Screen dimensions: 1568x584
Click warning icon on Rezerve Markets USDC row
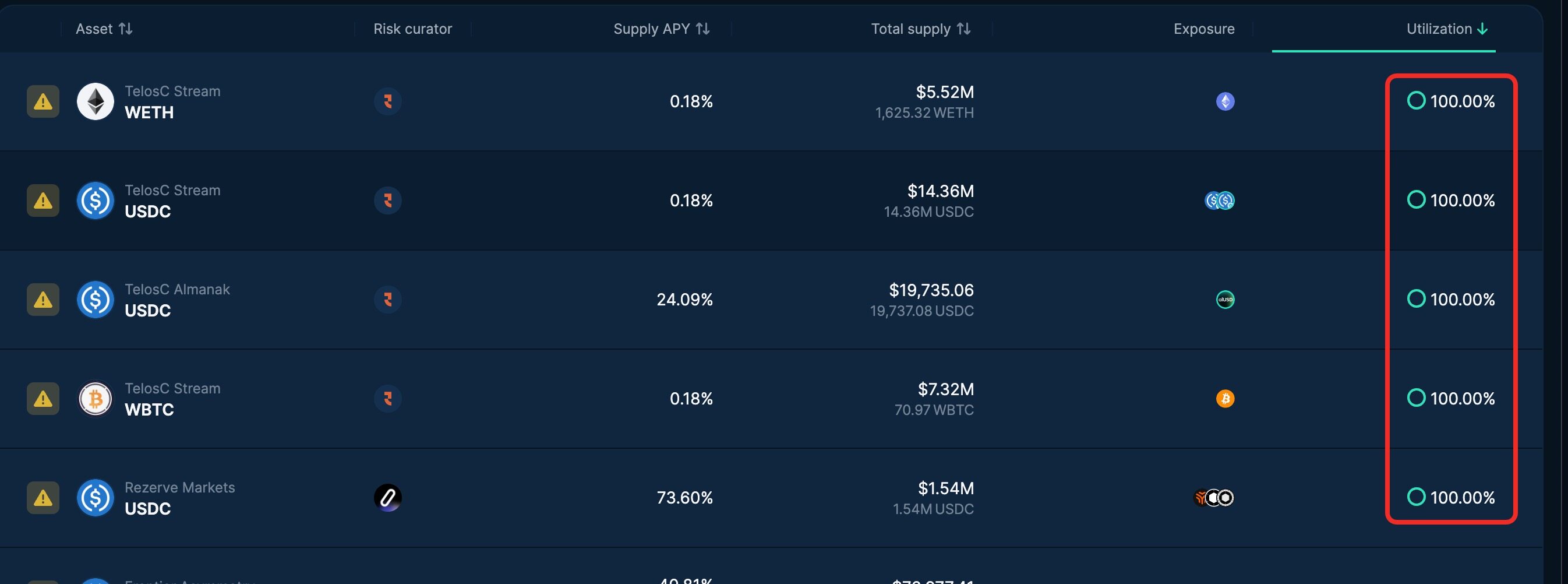[43, 498]
